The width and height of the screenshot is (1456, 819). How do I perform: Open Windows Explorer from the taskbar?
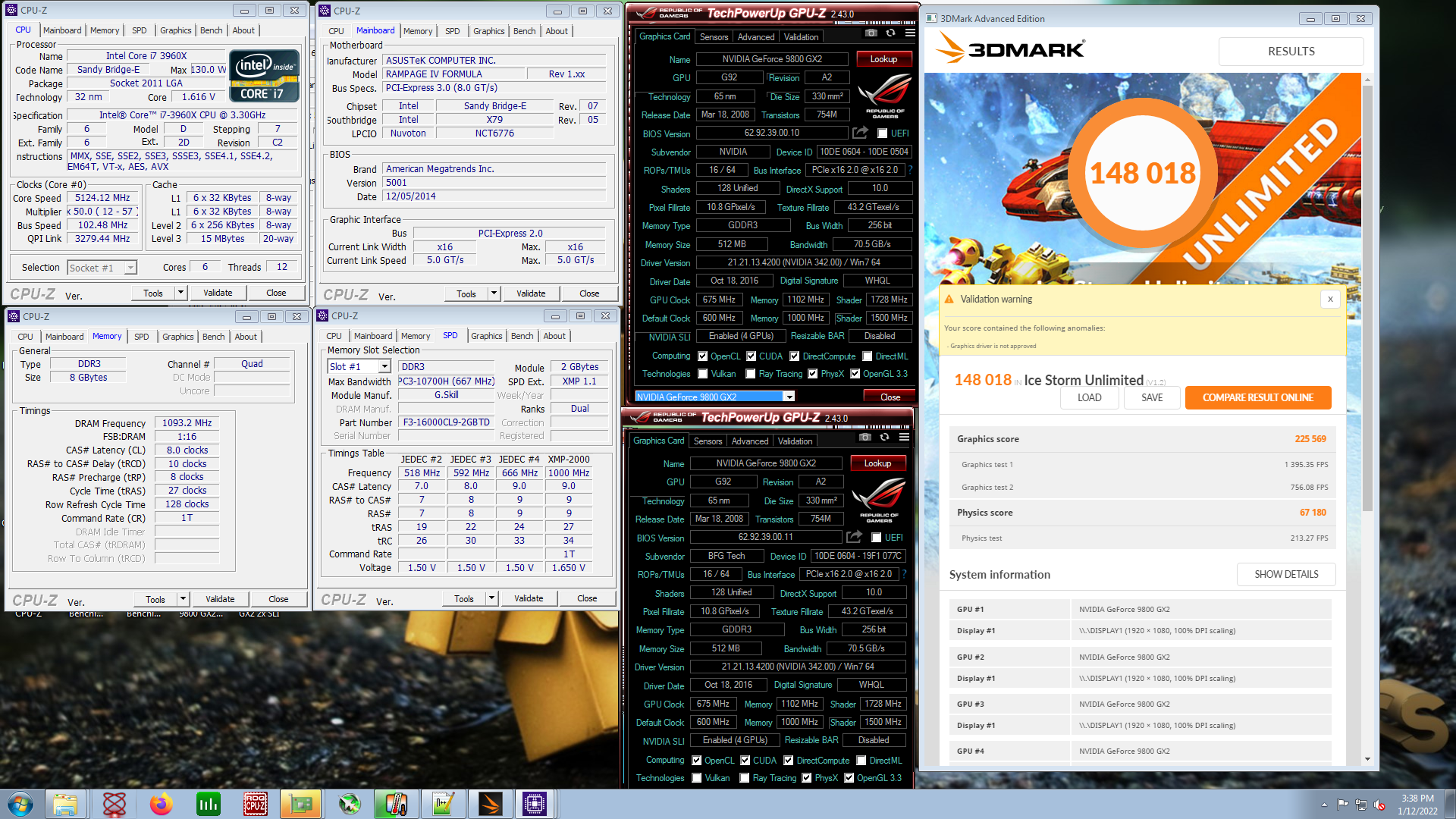(x=65, y=804)
